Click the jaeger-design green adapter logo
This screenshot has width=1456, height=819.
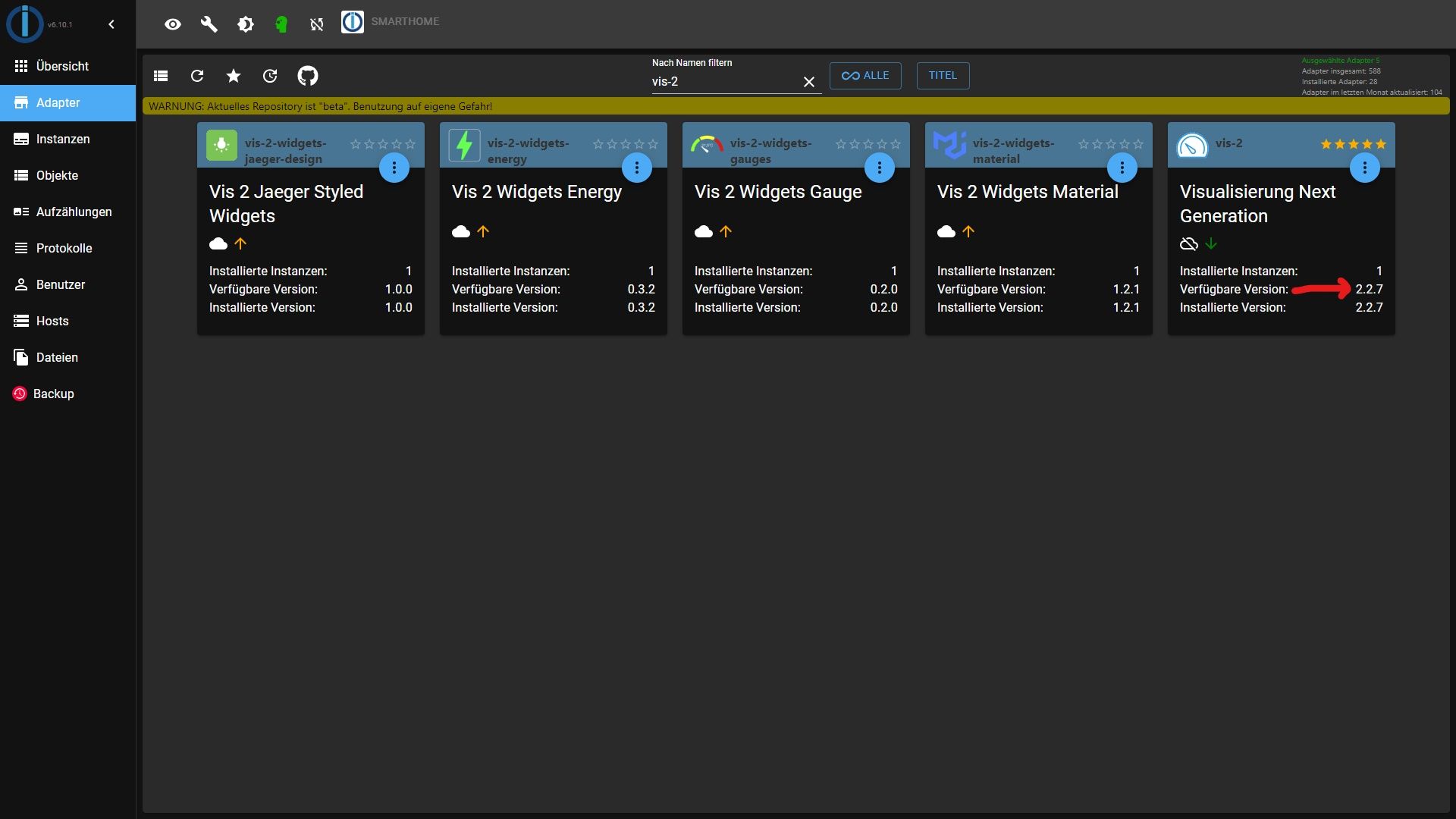pos(221,145)
